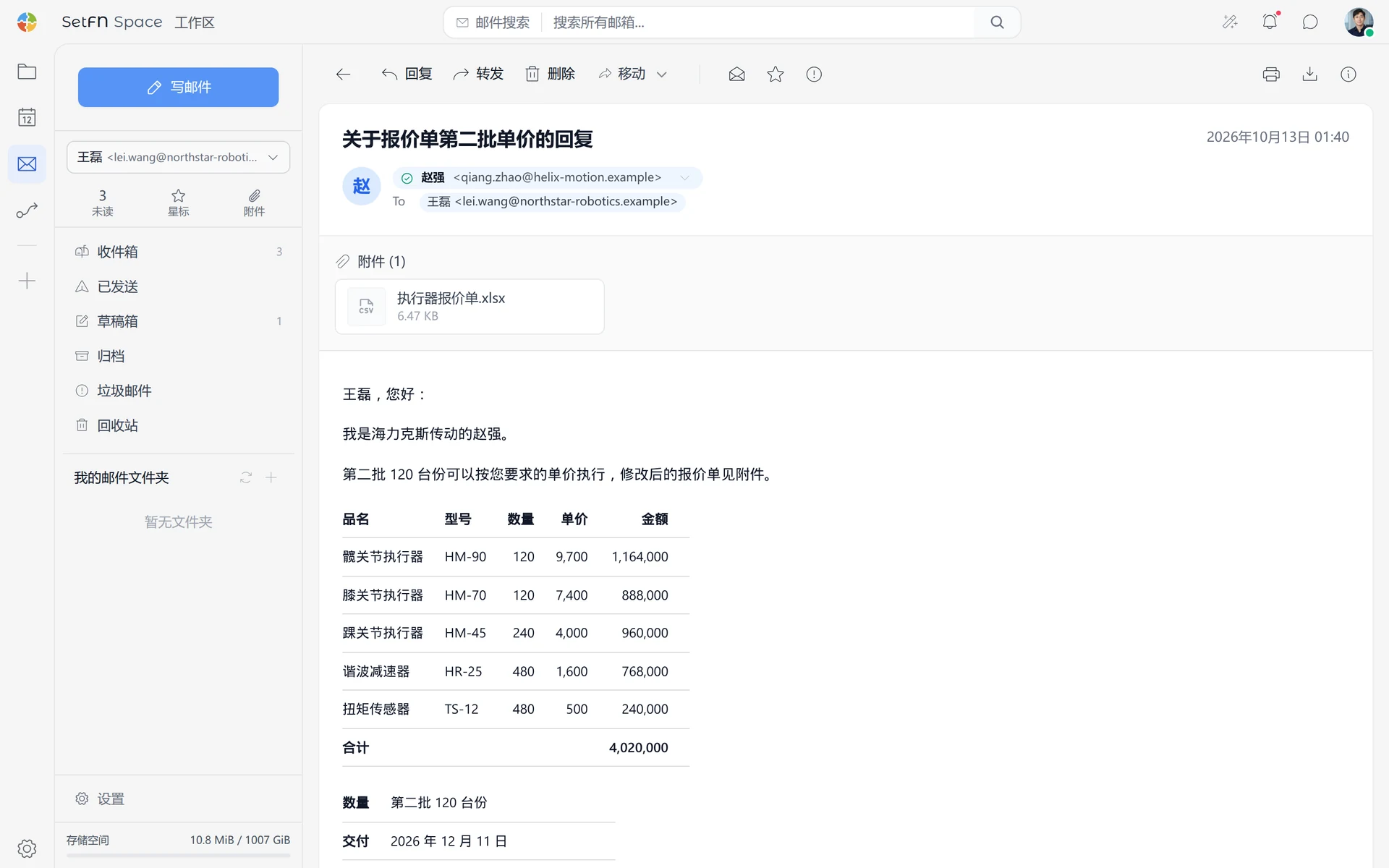Open 草稿箱 drafts folder
1389x868 pixels.
coord(178,321)
